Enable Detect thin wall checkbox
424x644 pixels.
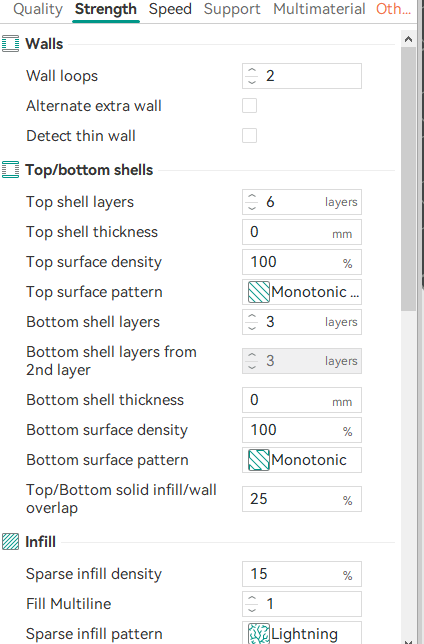click(x=249, y=136)
